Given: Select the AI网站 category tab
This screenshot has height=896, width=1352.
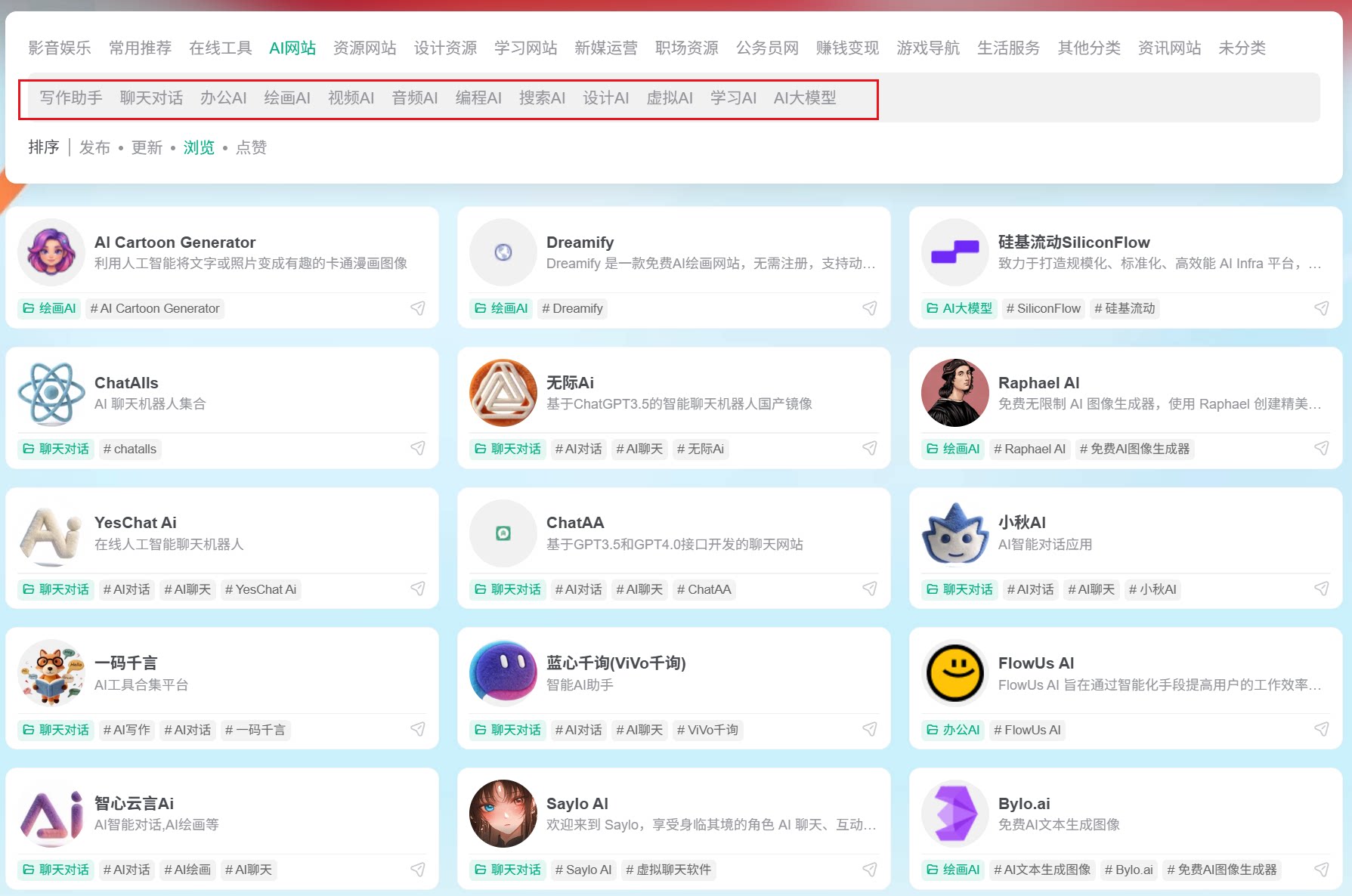Looking at the screenshot, I should pos(292,48).
